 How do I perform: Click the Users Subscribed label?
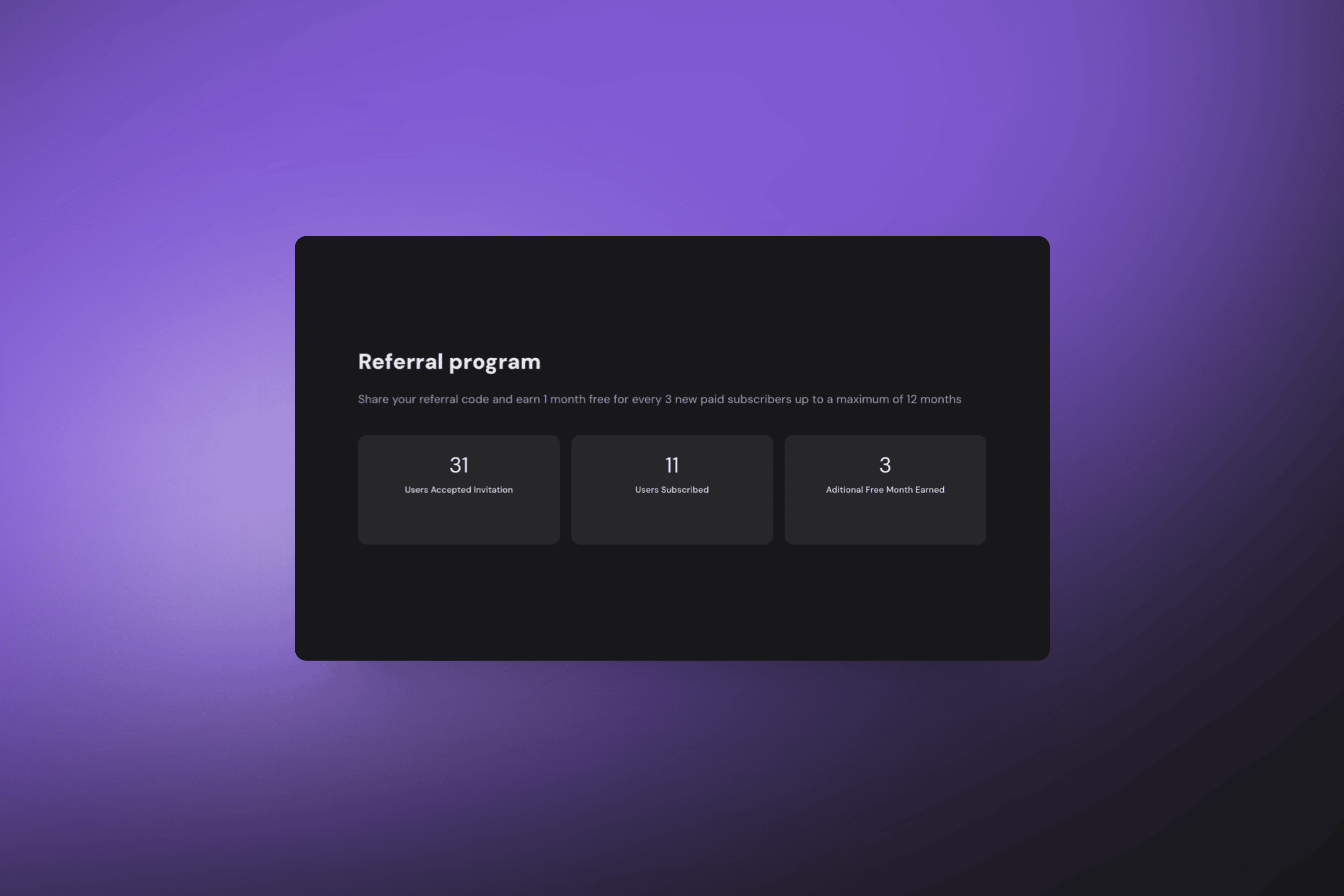(x=672, y=490)
